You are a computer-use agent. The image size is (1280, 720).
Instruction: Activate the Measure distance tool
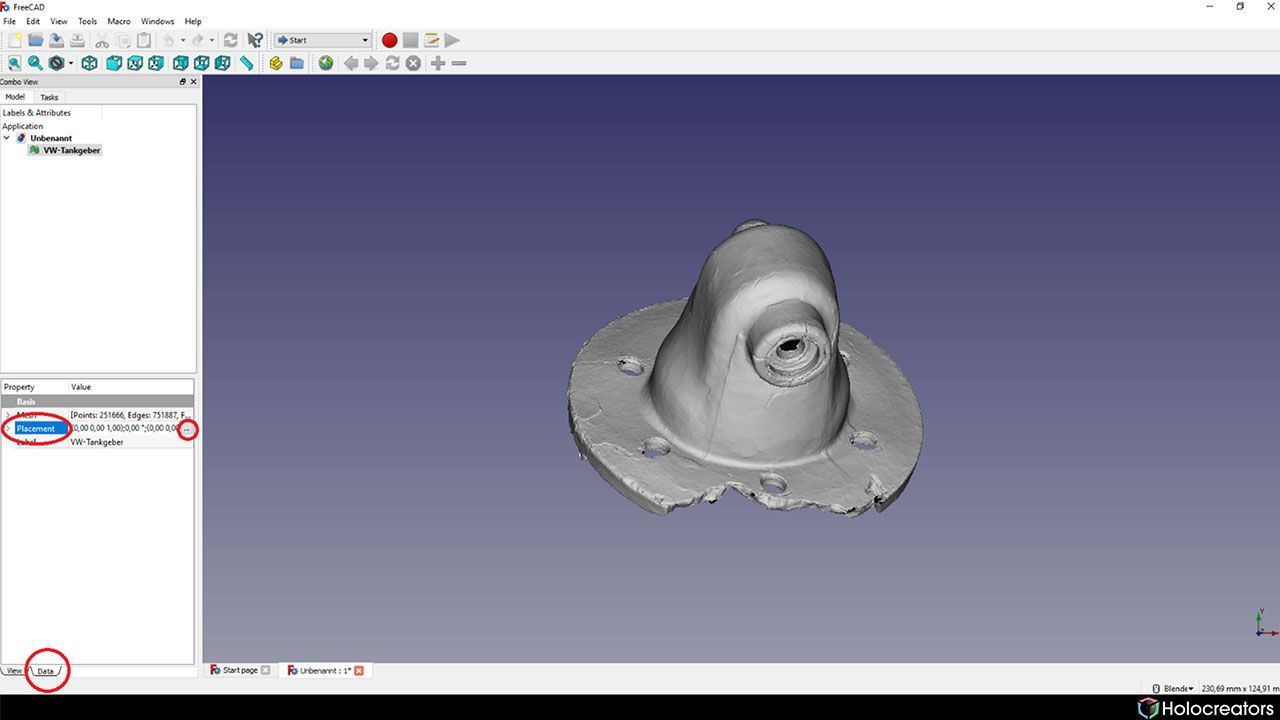click(x=246, y=63)
